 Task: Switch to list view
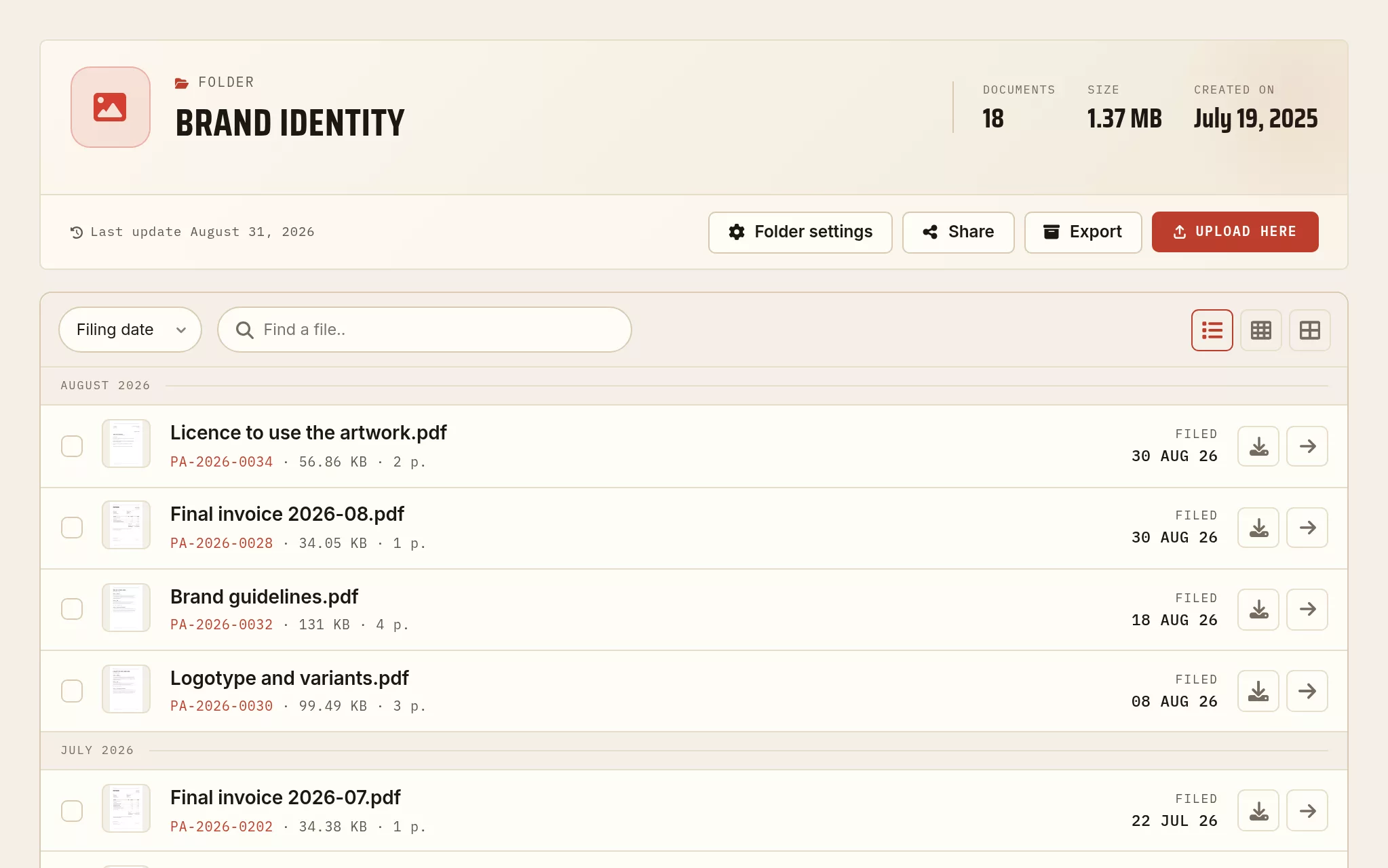pyautogui.click(x=1212, y=330)
